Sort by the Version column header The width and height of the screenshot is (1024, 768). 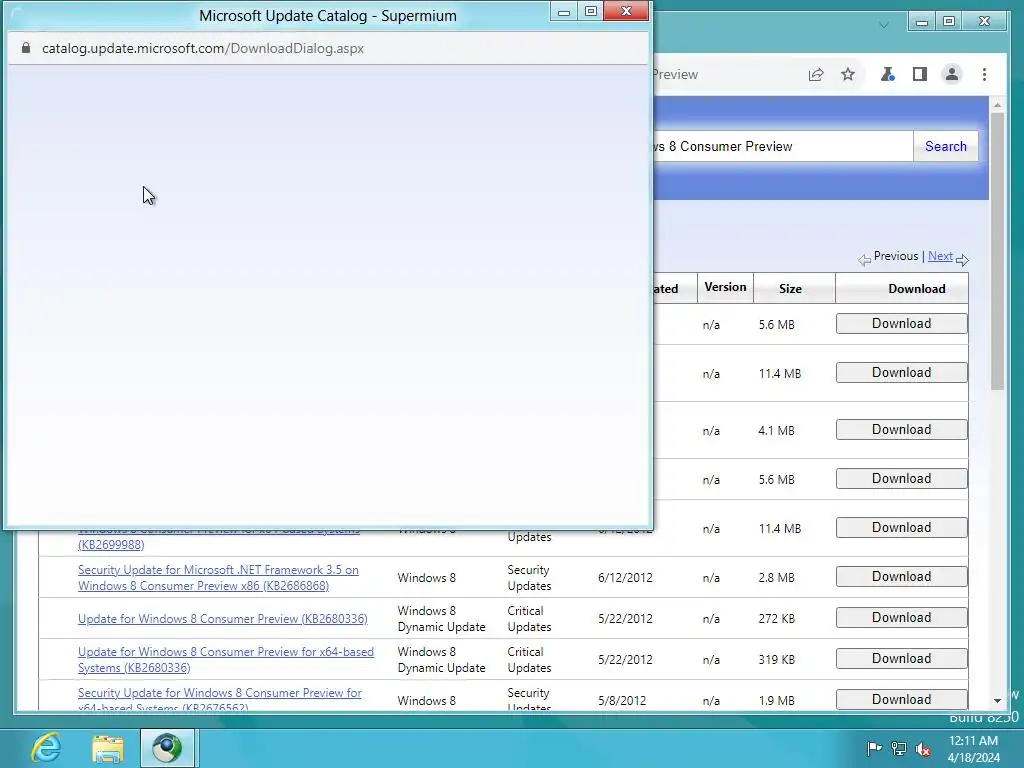click(725, 287)
